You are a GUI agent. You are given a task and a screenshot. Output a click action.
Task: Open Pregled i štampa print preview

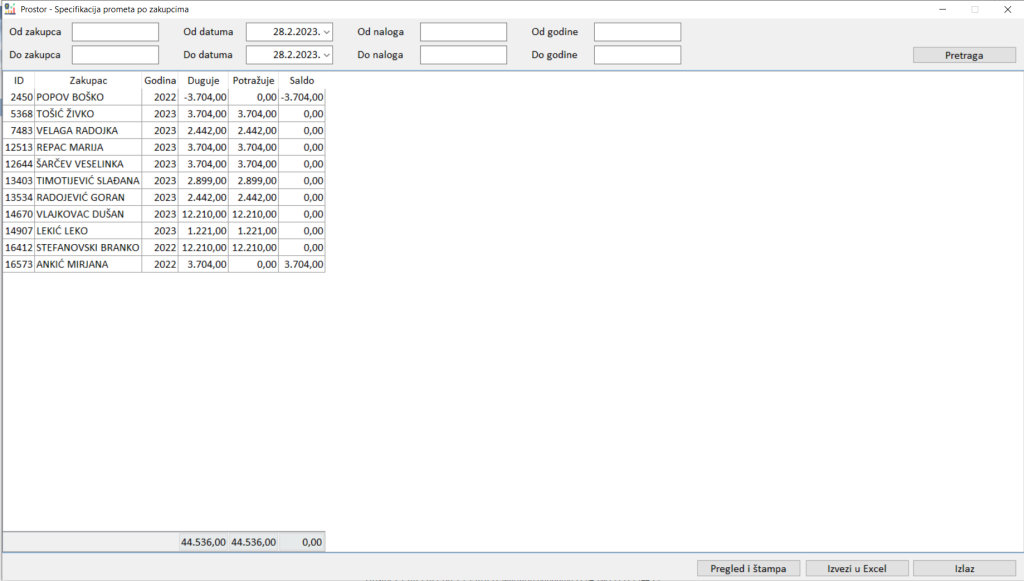click(x=749, y=568)
